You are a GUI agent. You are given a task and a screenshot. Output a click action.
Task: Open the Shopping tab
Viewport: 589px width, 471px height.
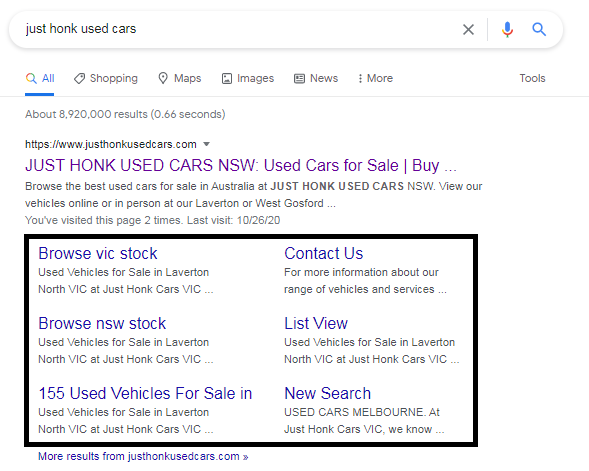tap(106, 78)
